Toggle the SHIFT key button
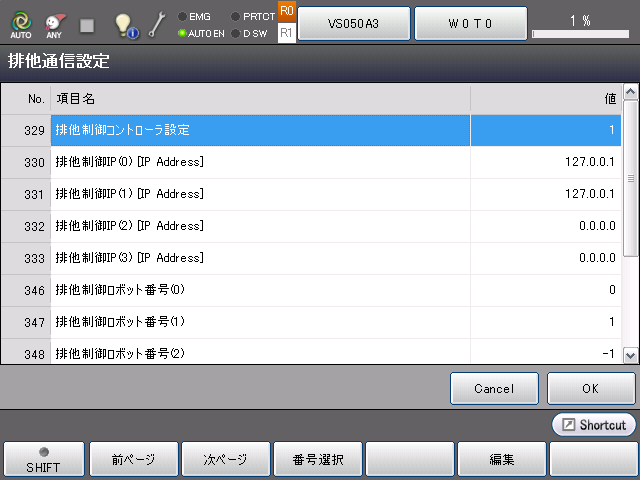 (42, 460)
